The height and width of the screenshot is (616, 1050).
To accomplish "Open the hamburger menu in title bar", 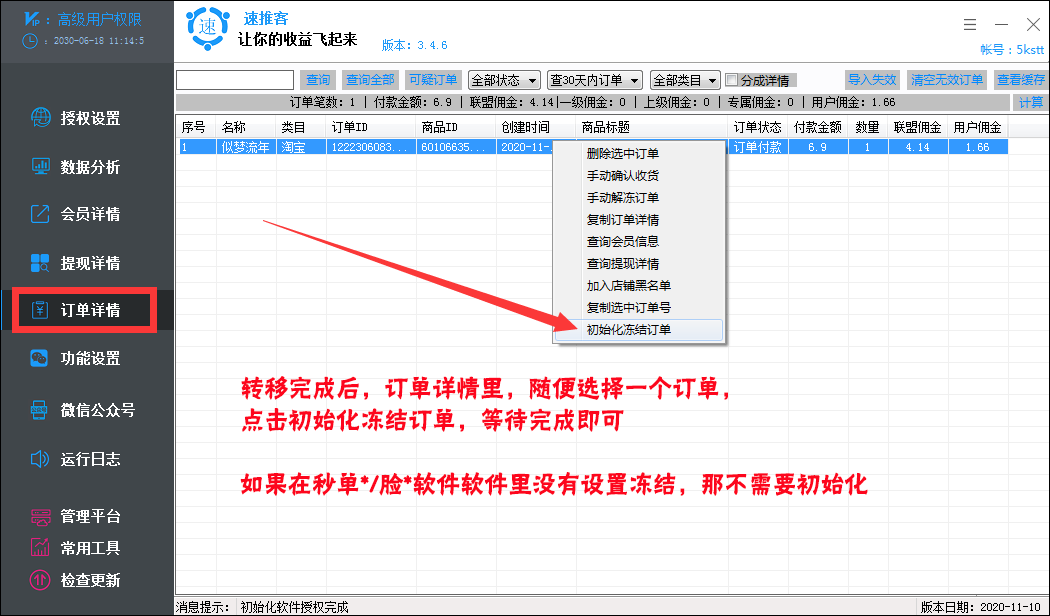I will click(970, 25).
